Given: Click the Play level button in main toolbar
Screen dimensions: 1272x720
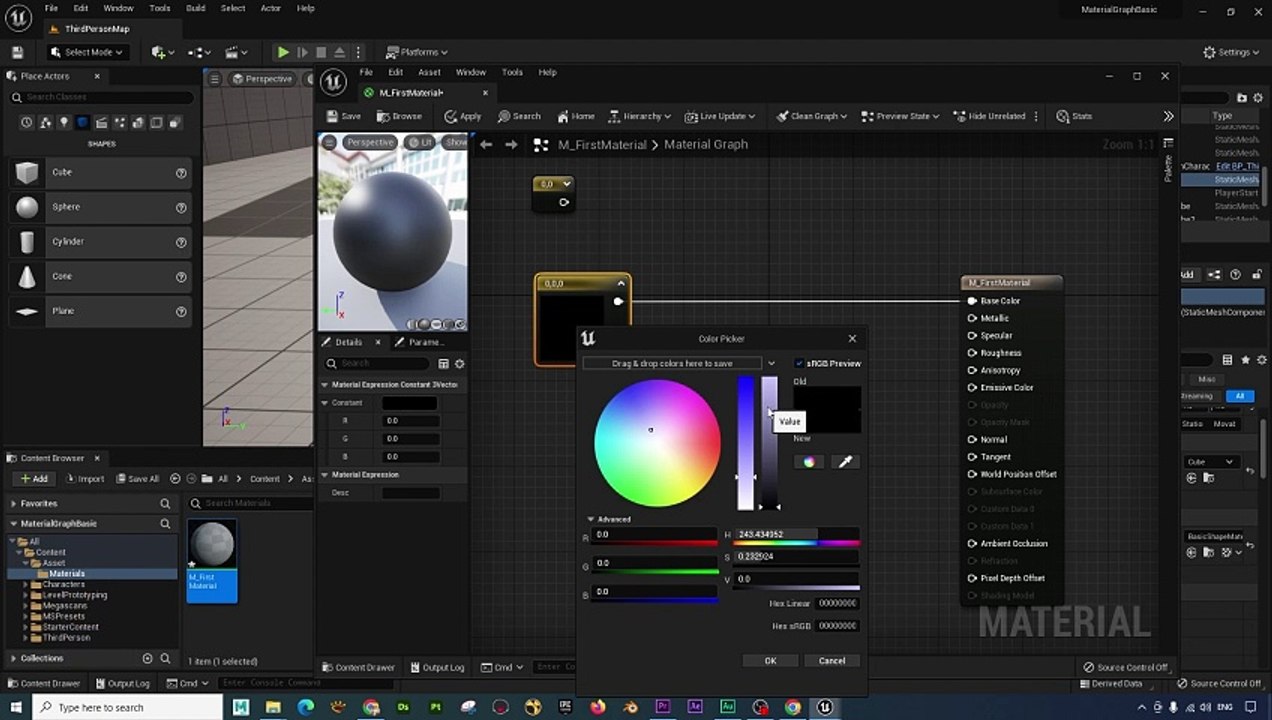Looking at the screenshot, I should tap(283, 52).
